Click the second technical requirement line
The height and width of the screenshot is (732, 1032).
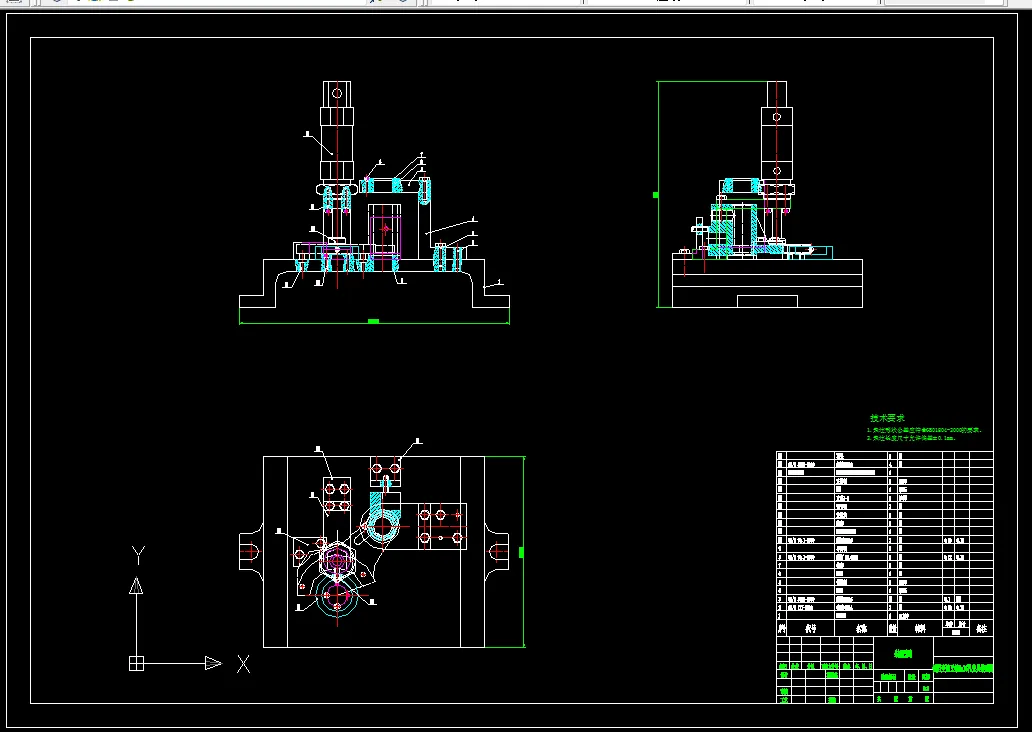[x=911, y=438]
